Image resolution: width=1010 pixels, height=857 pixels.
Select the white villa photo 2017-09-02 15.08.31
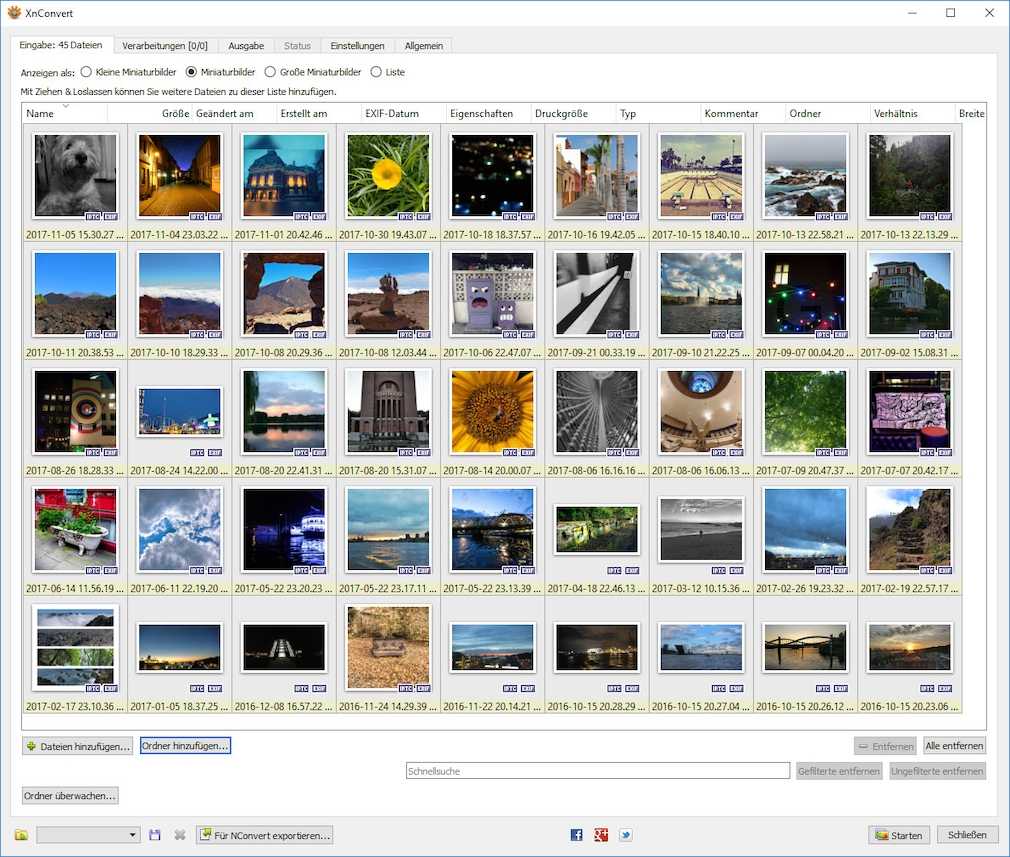coord(910,294)
